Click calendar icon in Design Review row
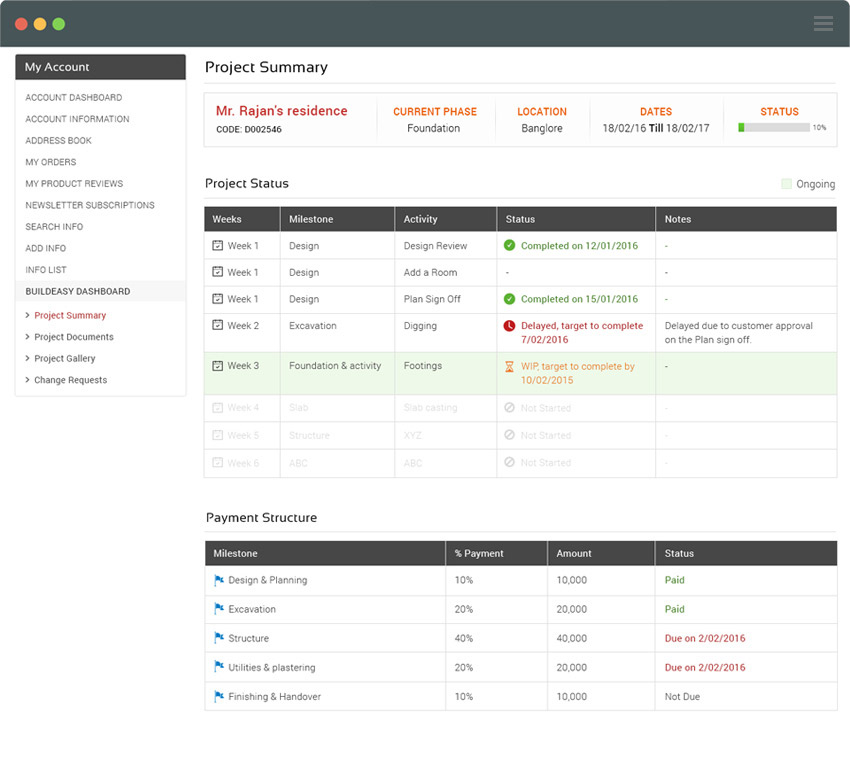Screen dimensions: 850x768 click(217, 246)
